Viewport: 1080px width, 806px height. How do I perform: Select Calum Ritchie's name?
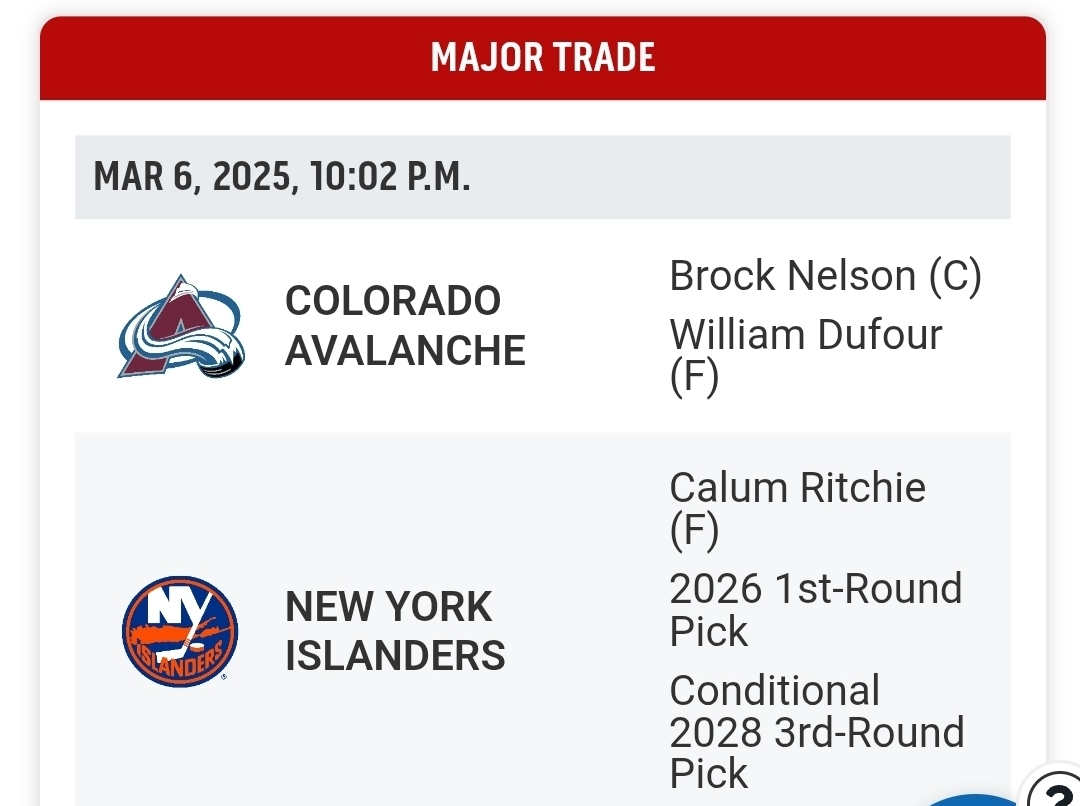[x=797, y=488]
